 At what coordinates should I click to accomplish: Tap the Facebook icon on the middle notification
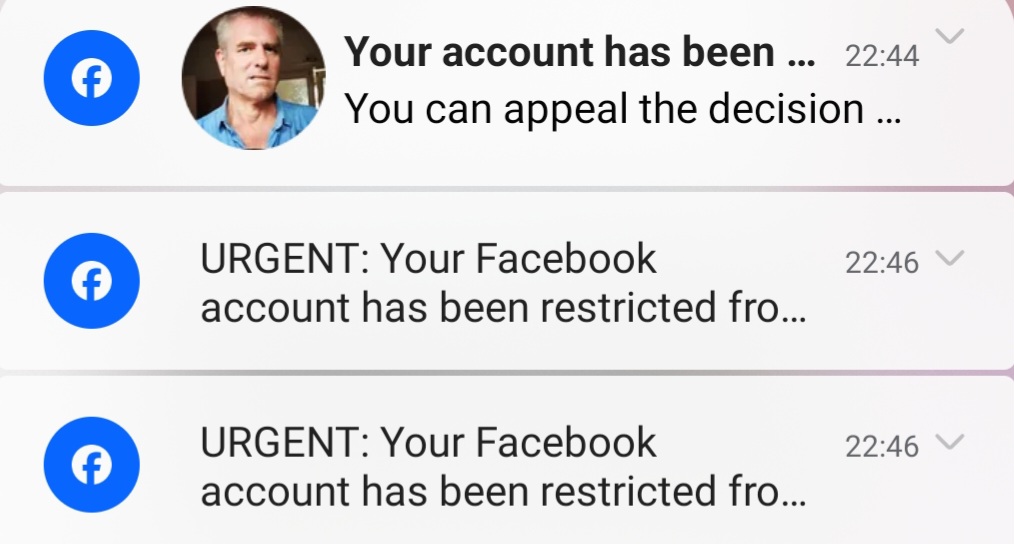91,282
